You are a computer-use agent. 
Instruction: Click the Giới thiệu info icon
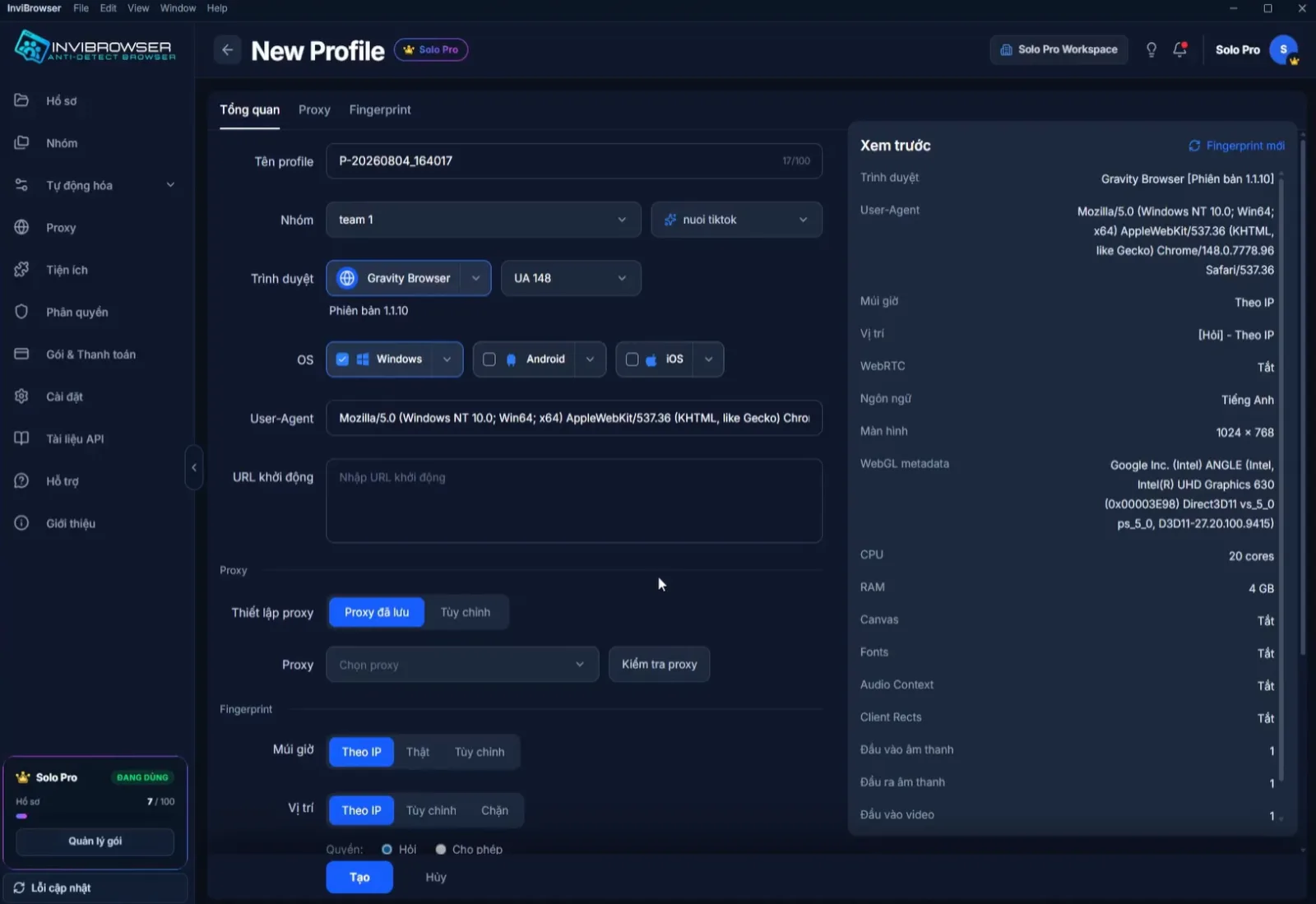click(21, 523)
